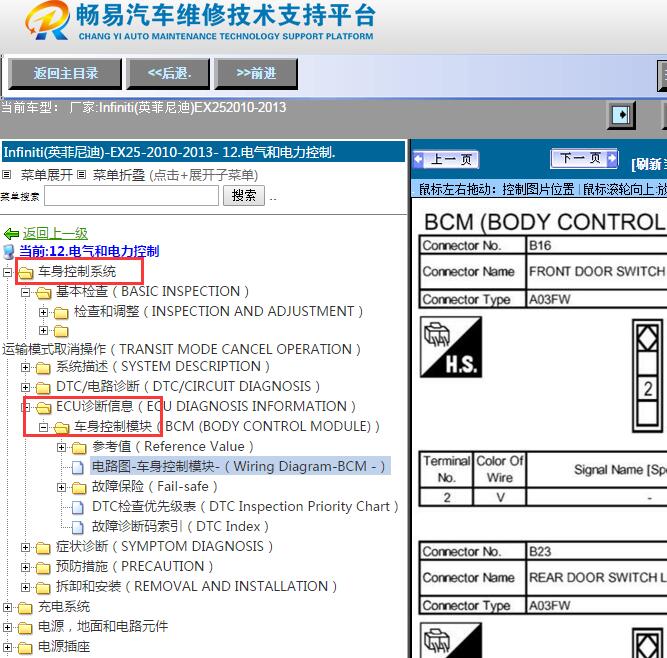Viewport: 667px width, 658px height.
Task: Collapse the 车身控制模块 BCM node
Action: 43,427
